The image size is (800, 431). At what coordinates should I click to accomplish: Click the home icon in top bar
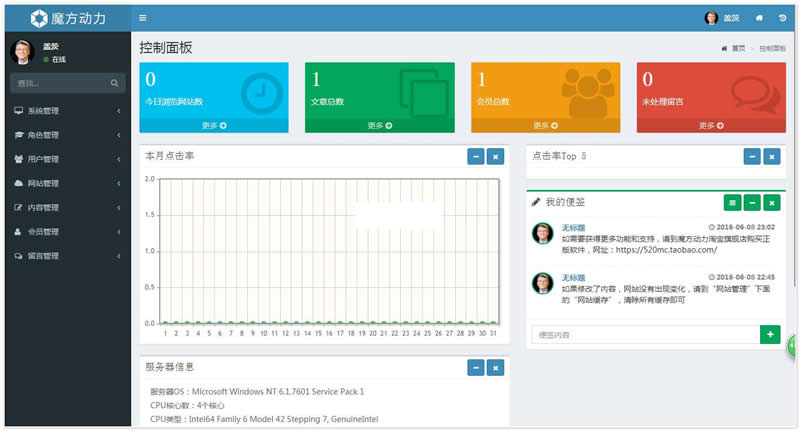coord(759,18)
